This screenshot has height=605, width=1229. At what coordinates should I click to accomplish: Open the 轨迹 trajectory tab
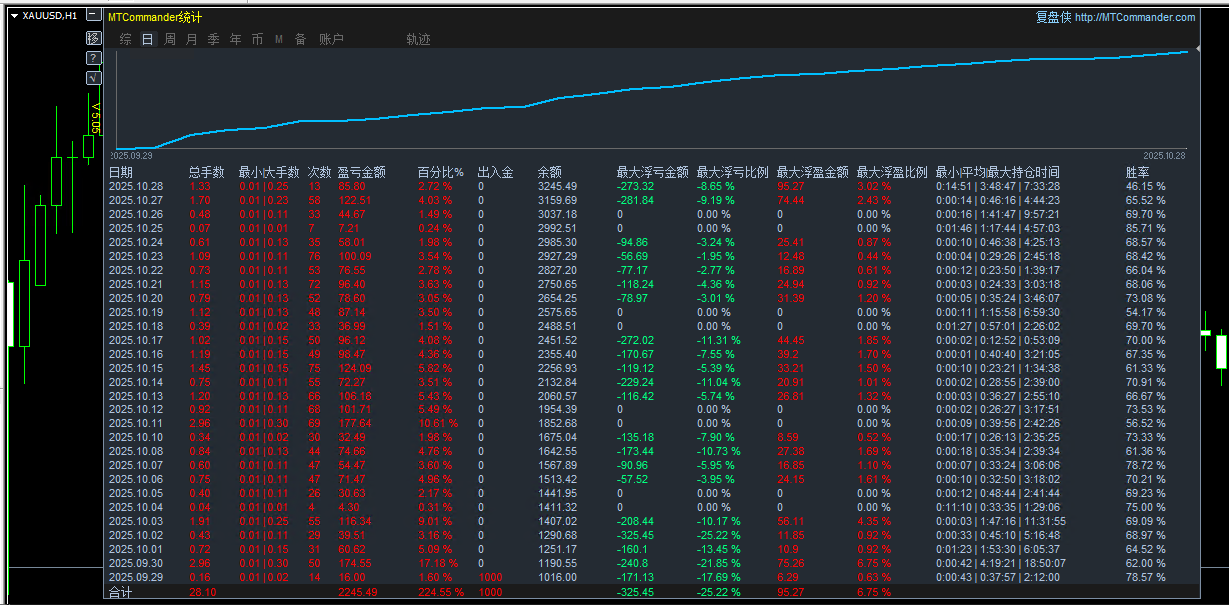418,39
